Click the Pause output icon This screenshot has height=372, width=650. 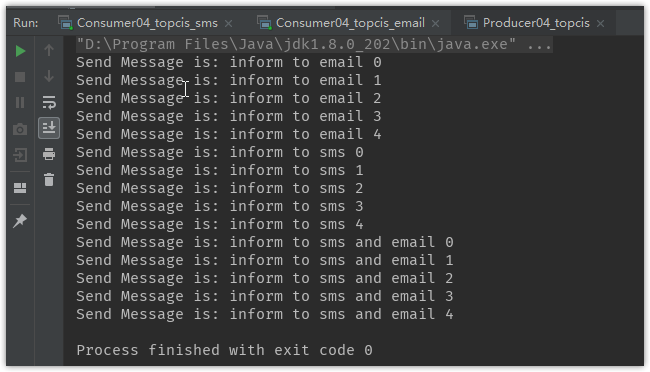coord(20,102)
